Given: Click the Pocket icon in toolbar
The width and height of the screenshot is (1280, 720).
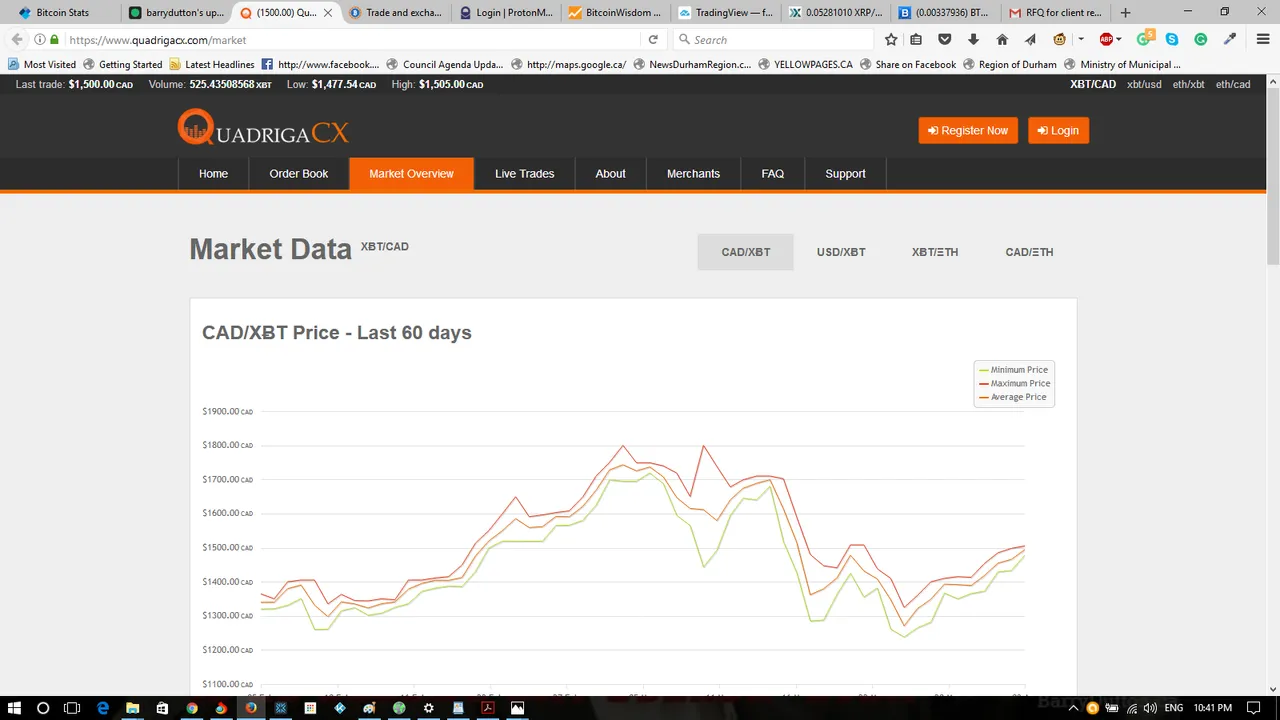Looking at the screenshot, I should click(944, 40).
